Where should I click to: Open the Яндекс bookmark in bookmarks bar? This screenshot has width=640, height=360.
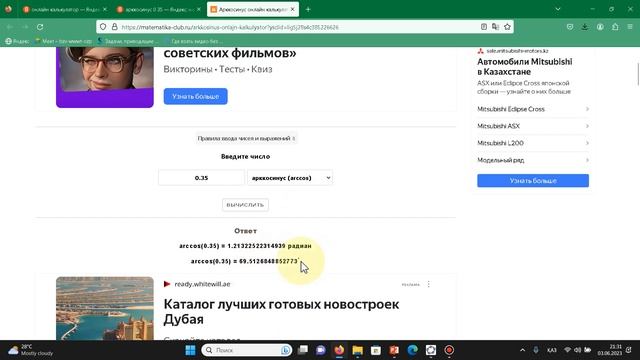pyautogui.click(x=18, y=41)
